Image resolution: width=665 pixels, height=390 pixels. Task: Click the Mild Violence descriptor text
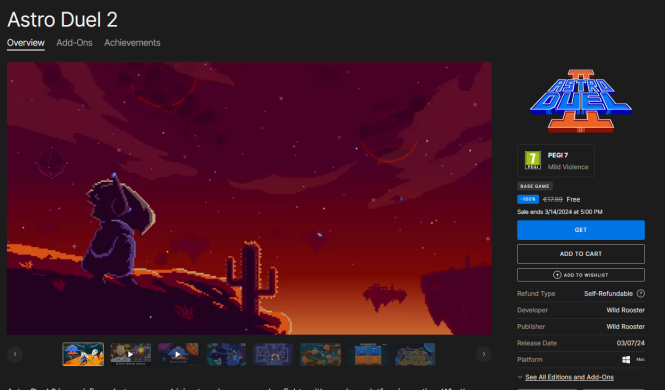(x=568, y=167)
